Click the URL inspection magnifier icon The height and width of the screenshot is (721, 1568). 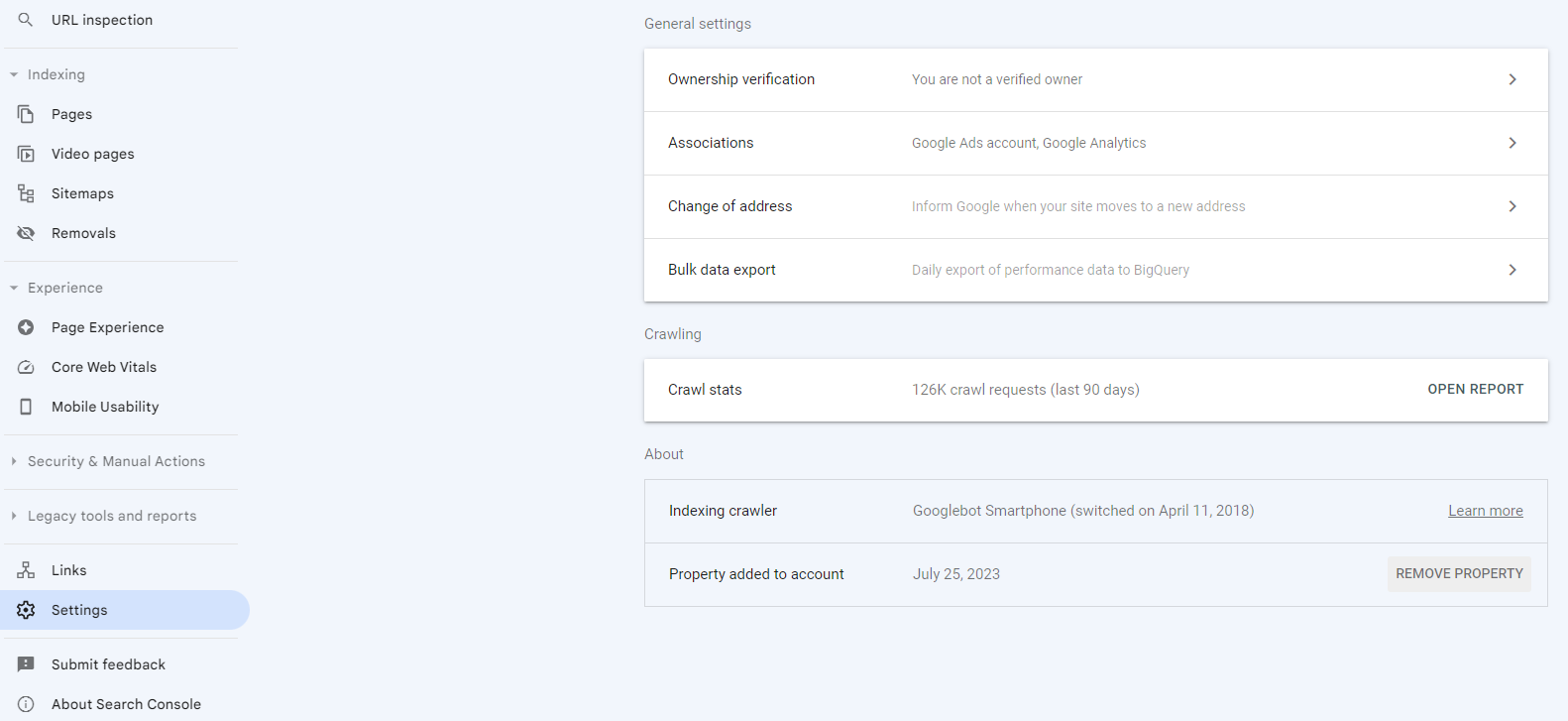pyautogui.click(x=26, y=20)
